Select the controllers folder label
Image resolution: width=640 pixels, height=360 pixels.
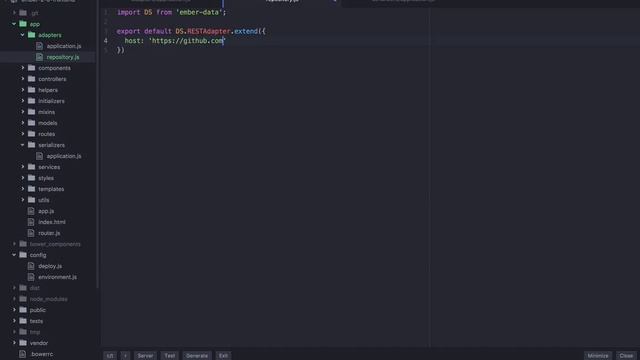tap(52, 79)
